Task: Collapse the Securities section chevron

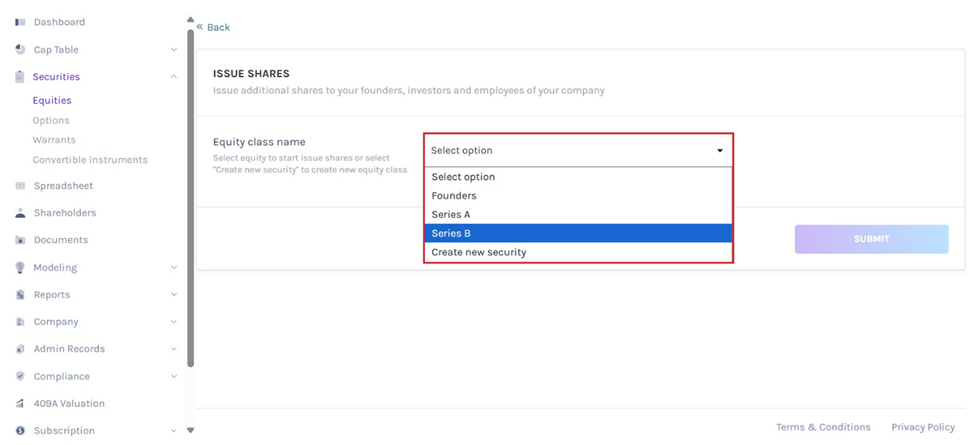Action: click(174, 77)
